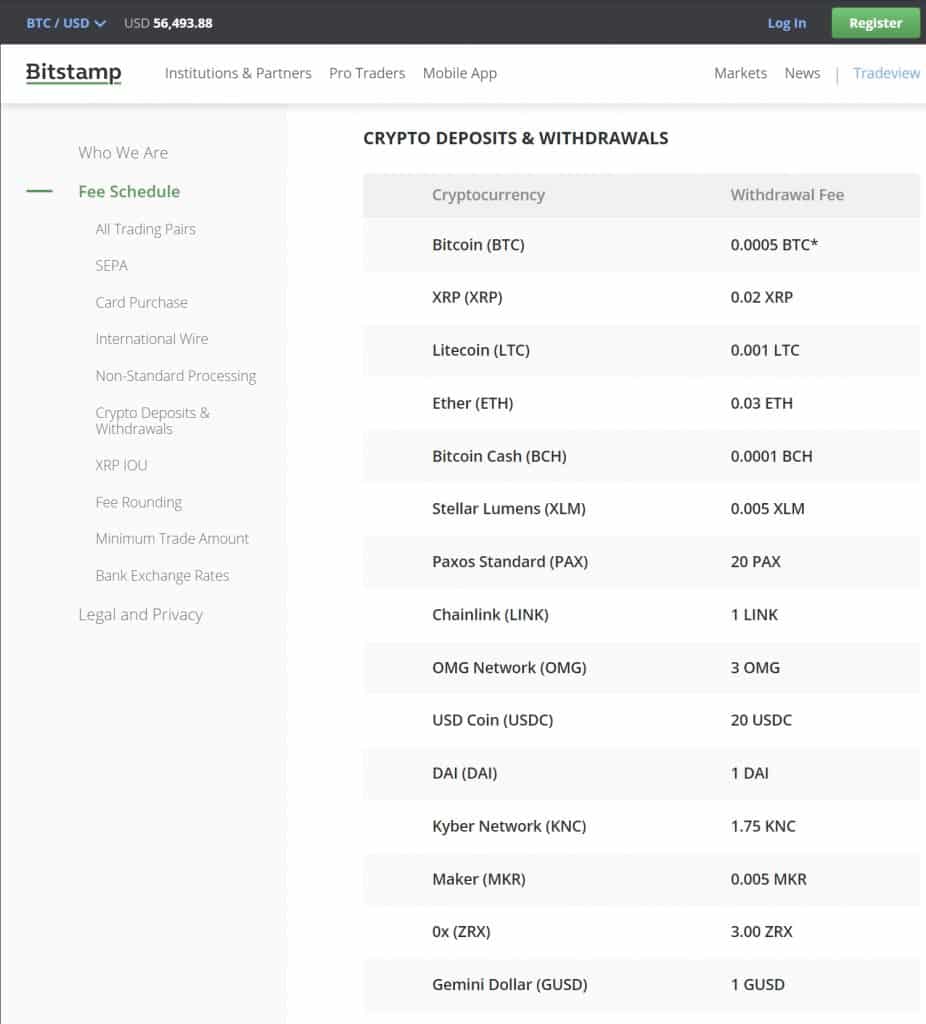This screenshot has height=1024, width=926.
Task: Open the XRP IOU section
Action: pos(120,465)
